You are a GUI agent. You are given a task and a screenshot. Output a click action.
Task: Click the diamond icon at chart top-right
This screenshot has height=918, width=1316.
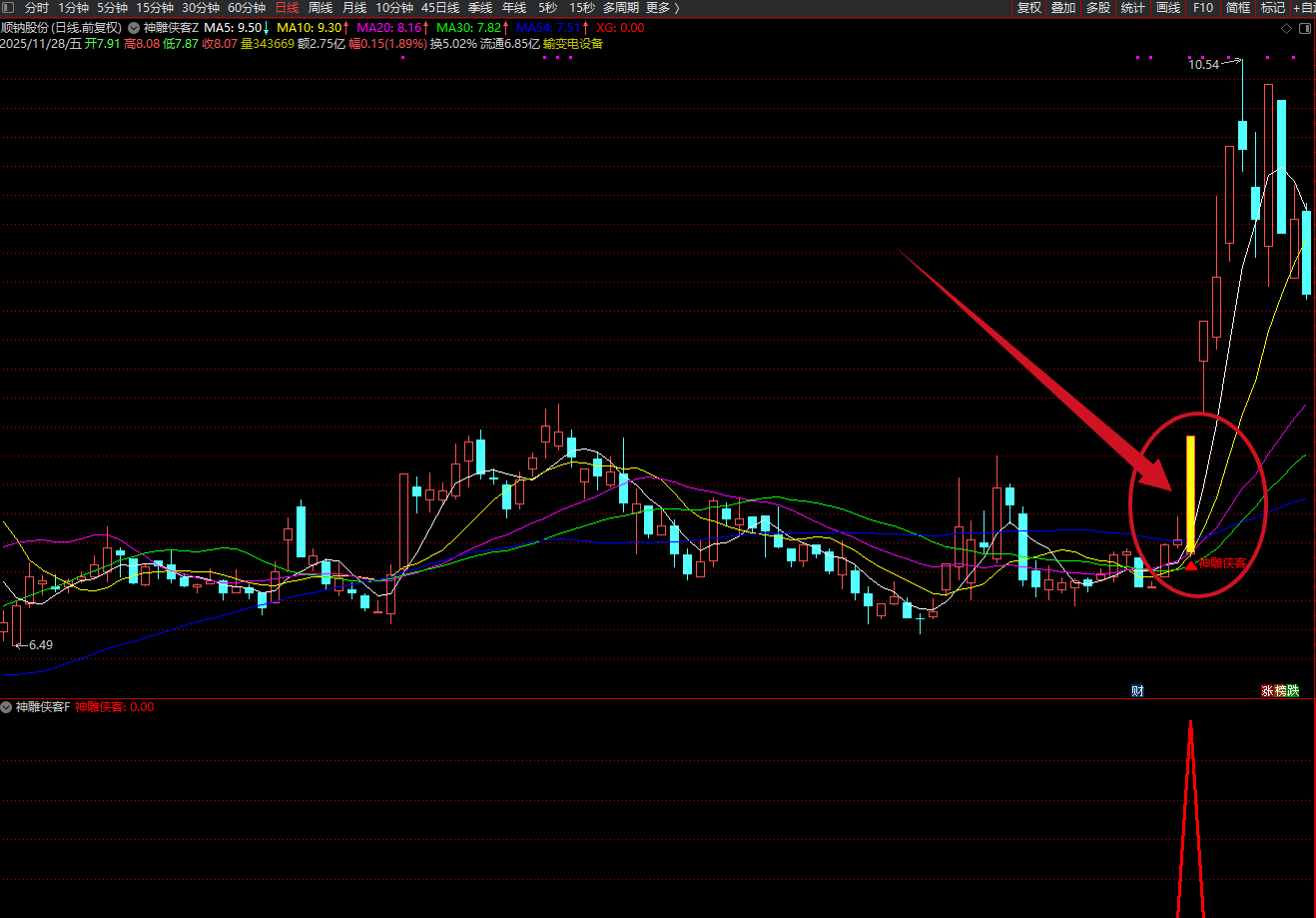tap(1286, 28)
